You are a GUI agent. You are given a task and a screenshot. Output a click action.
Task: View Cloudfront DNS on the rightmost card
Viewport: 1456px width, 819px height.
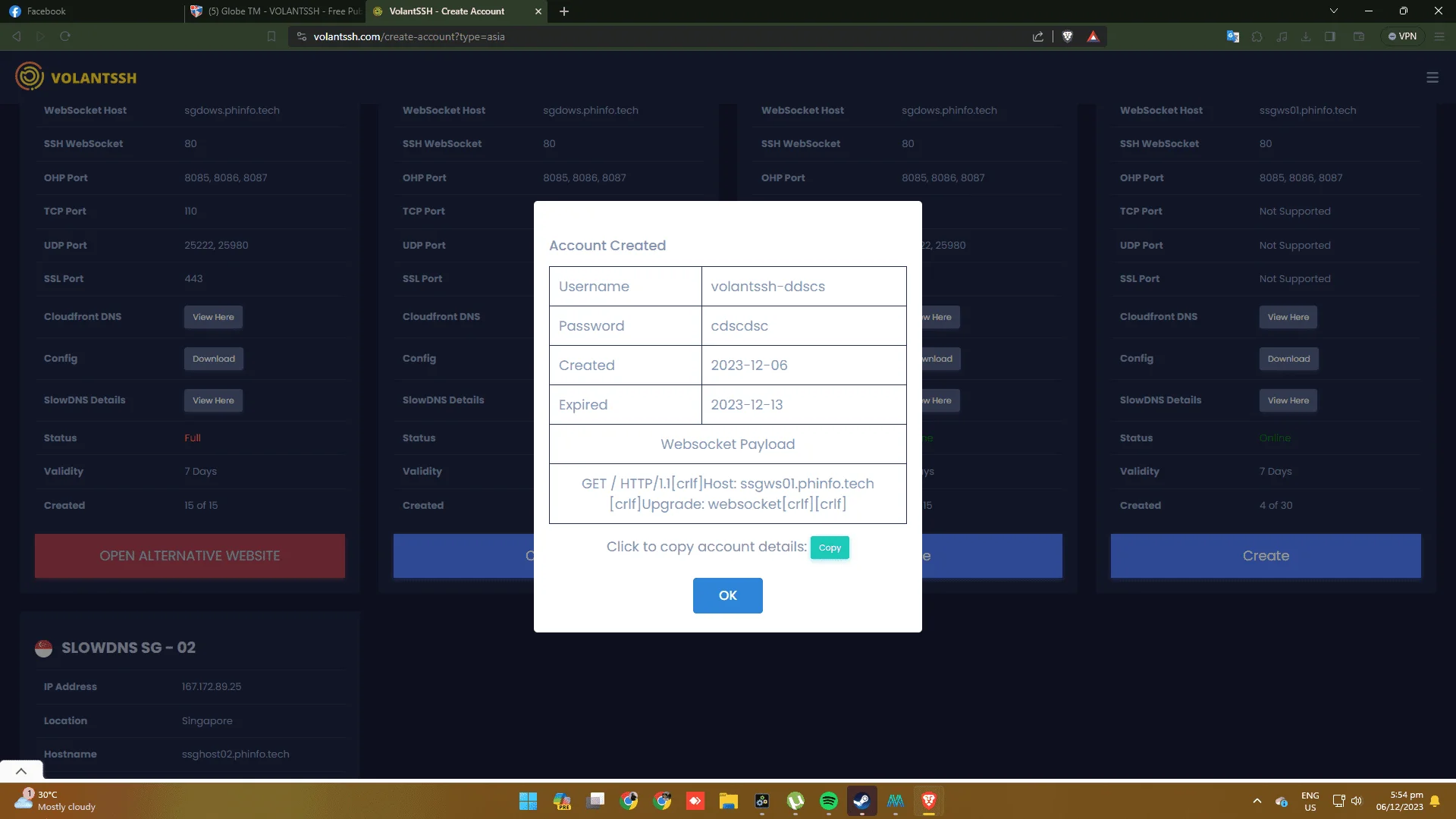(x=1288, y=317)
